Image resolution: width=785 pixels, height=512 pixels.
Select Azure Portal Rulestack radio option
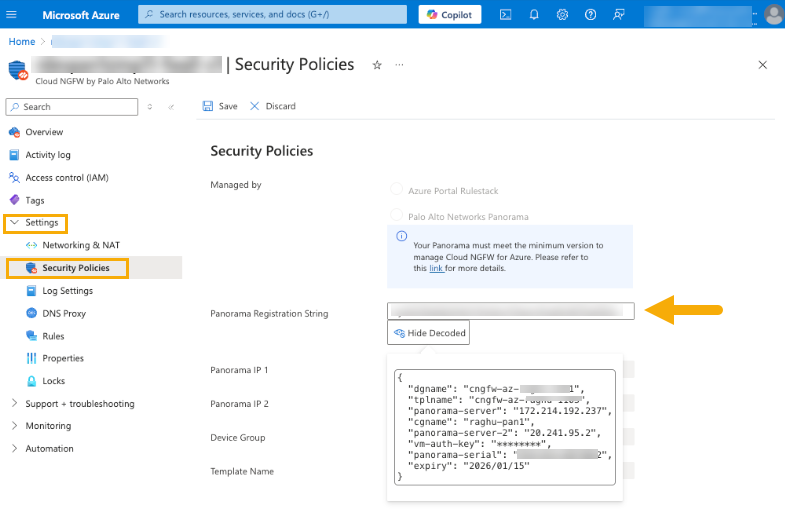397,189
